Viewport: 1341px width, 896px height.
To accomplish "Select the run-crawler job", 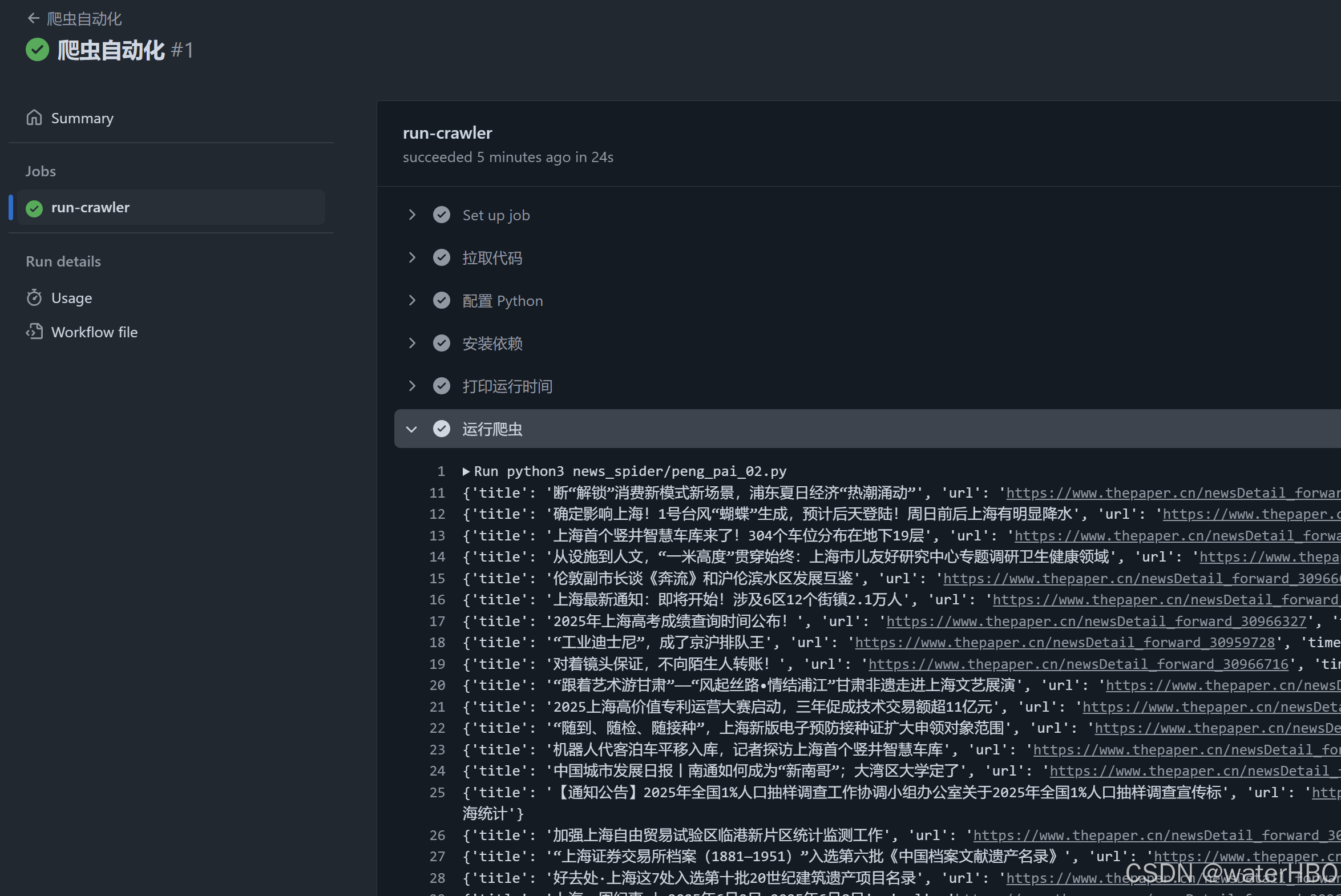I will [90, 207].
